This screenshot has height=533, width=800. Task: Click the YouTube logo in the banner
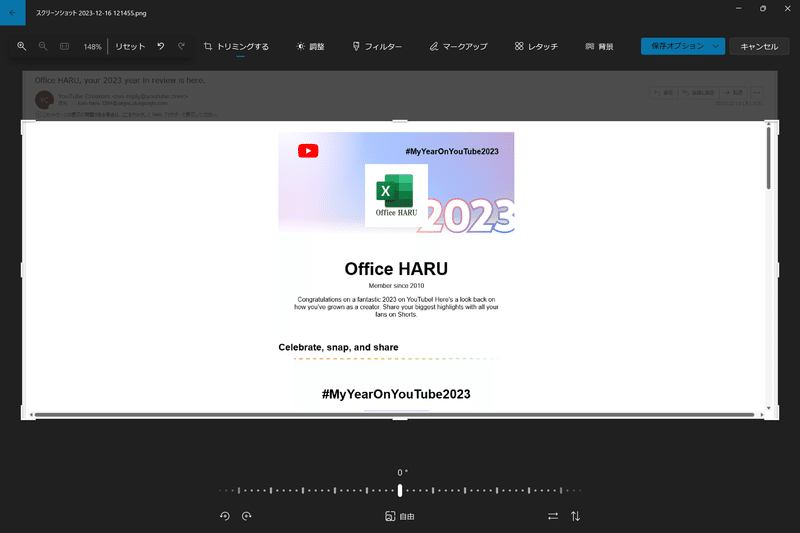coord(308,151)
